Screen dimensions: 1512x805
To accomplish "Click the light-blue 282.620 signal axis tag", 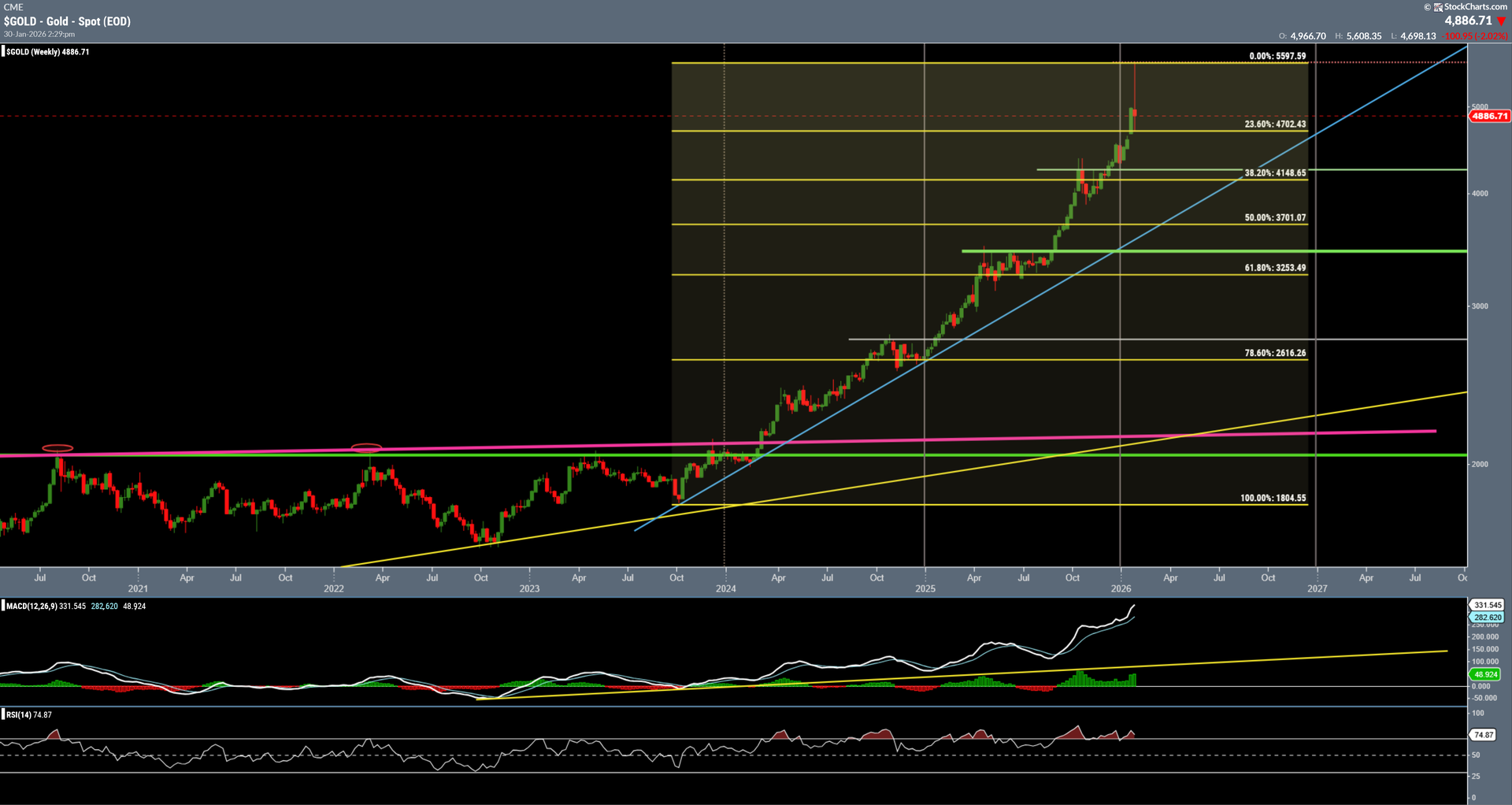I will pyautogui.click(x=1488, y=618).
